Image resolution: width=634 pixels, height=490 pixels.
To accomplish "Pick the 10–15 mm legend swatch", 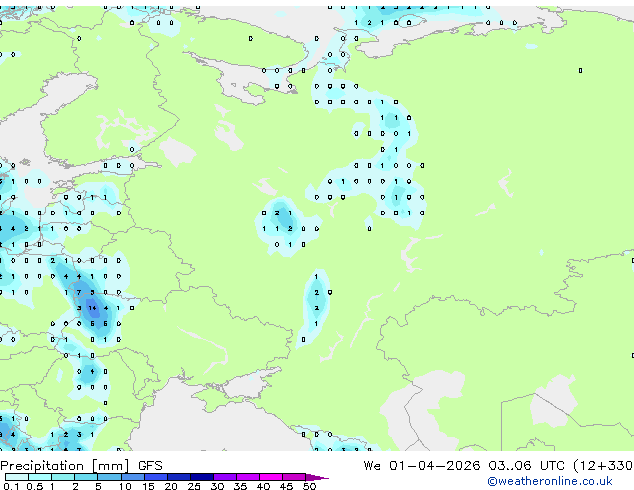I will click(132, 477).
